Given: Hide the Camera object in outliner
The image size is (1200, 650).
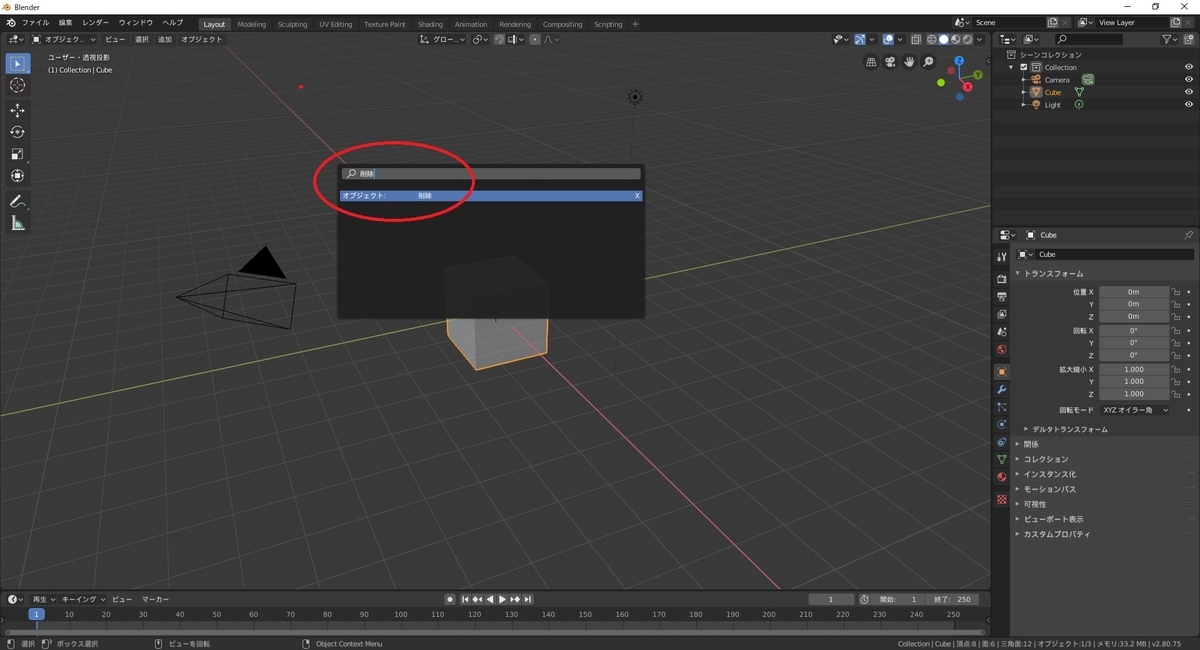Looking at the screenshot, I should click(1189, 80).
